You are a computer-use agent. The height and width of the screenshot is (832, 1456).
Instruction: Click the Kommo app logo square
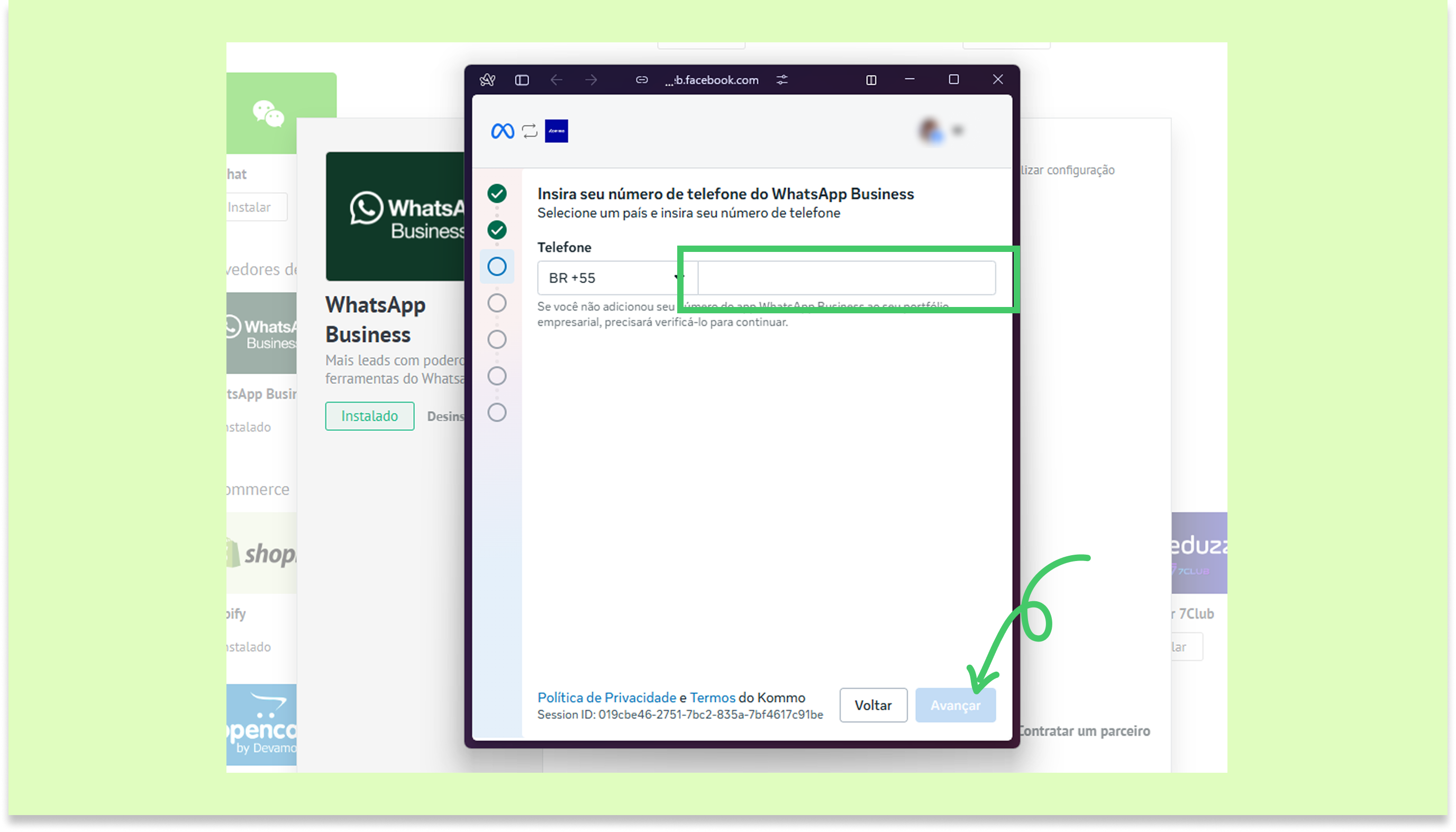point(556,131)
